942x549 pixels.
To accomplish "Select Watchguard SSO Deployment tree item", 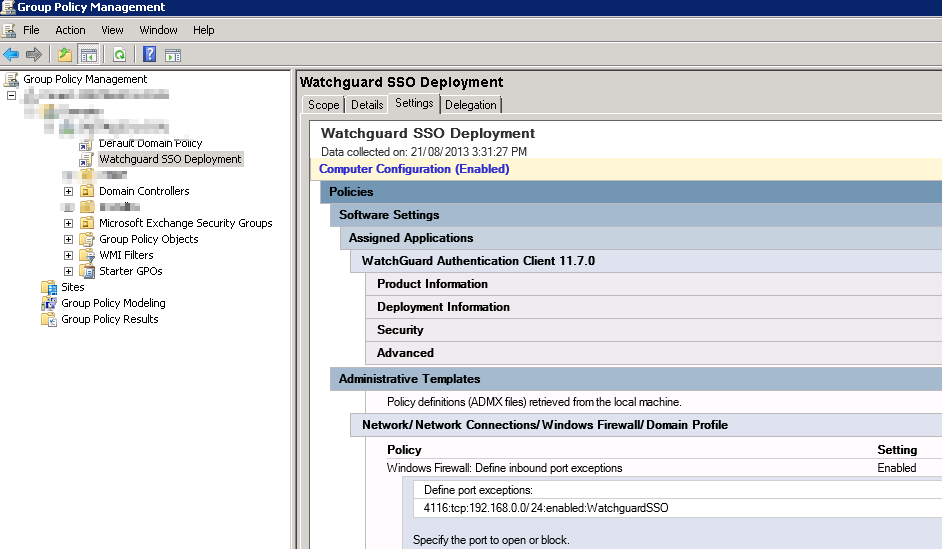I will point(171,159).
